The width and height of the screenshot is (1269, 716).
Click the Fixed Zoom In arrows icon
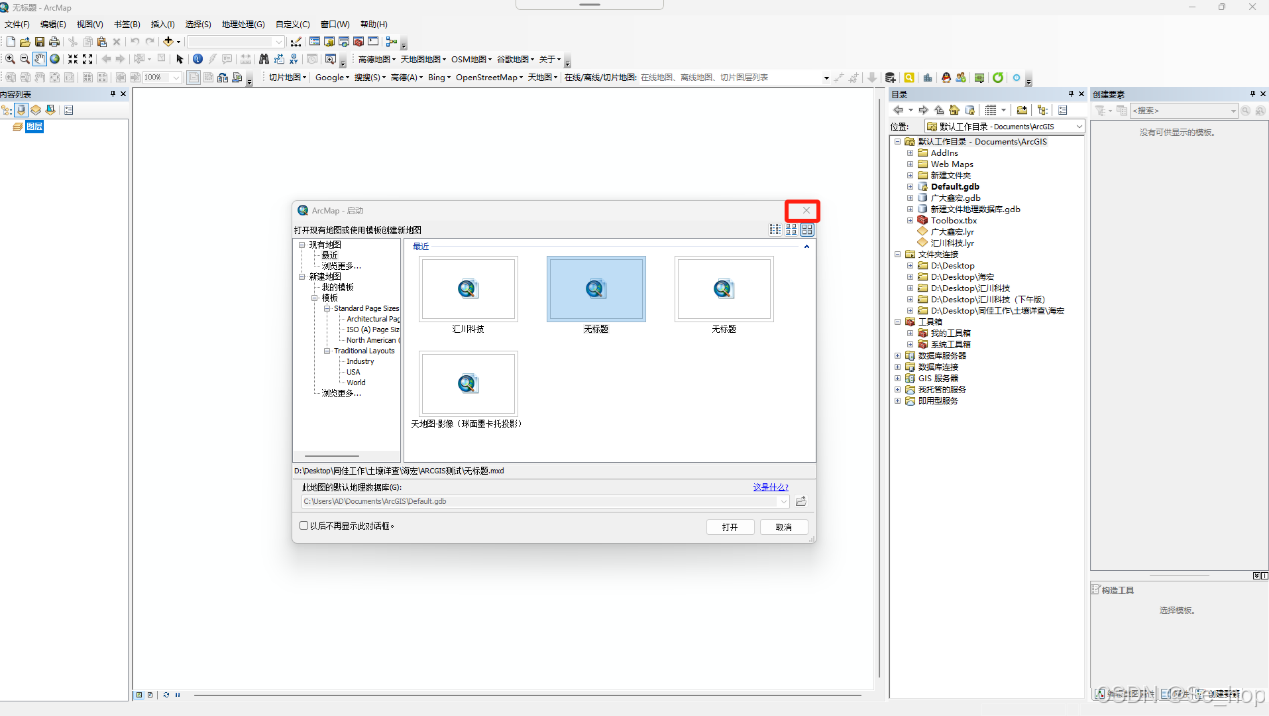pos(73,59)
